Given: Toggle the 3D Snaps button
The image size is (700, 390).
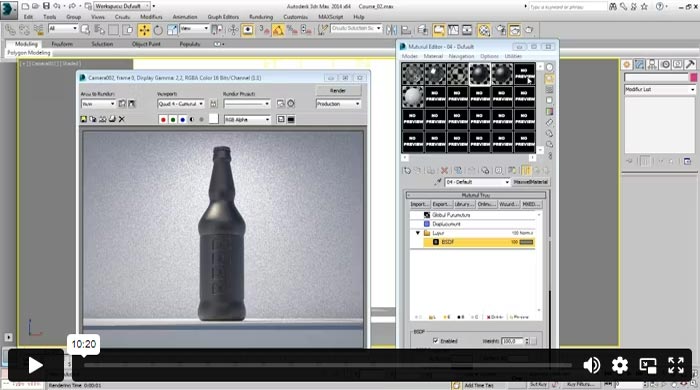Looking at the screenshot, I should pyautogui.click(x=264, y=30).
